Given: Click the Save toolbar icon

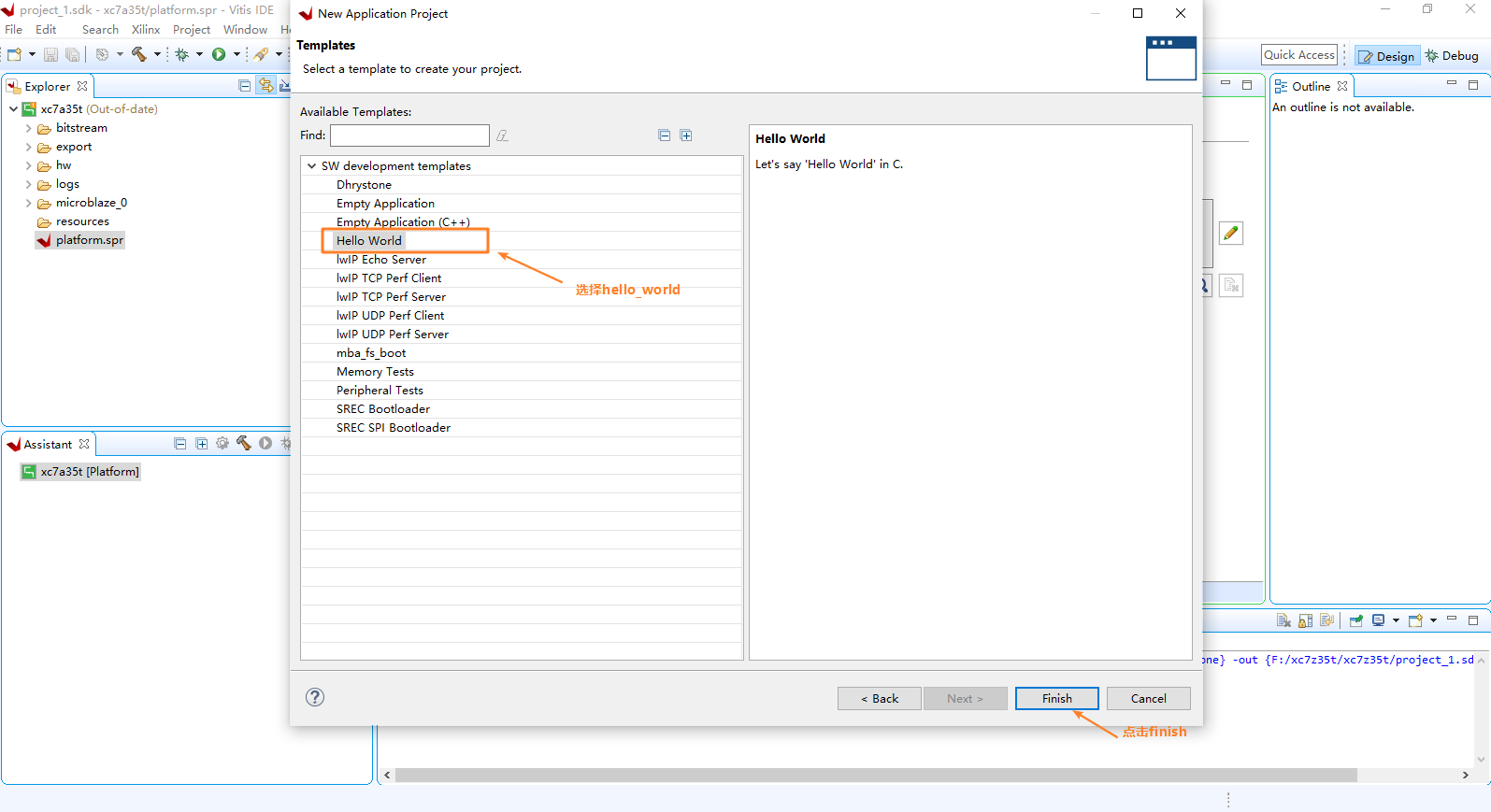Looking at the screenshot, I should pos(50,54).
